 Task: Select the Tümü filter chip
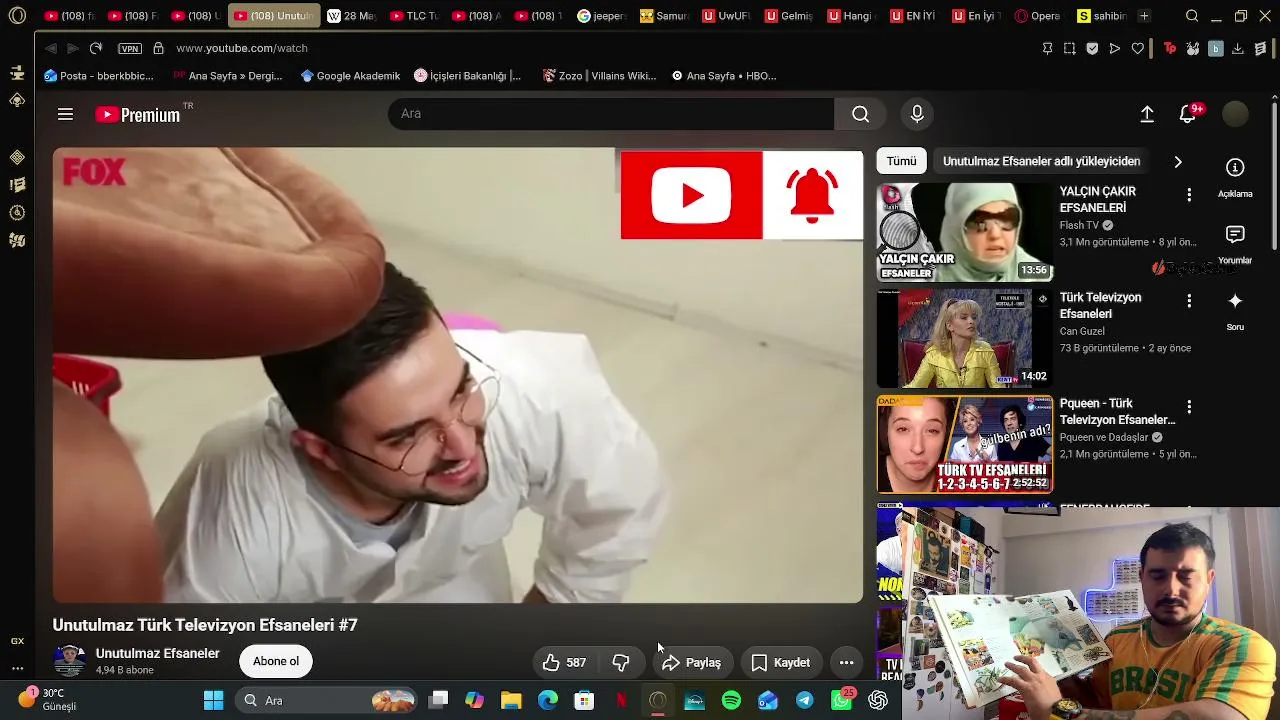(x=901, y=161)
